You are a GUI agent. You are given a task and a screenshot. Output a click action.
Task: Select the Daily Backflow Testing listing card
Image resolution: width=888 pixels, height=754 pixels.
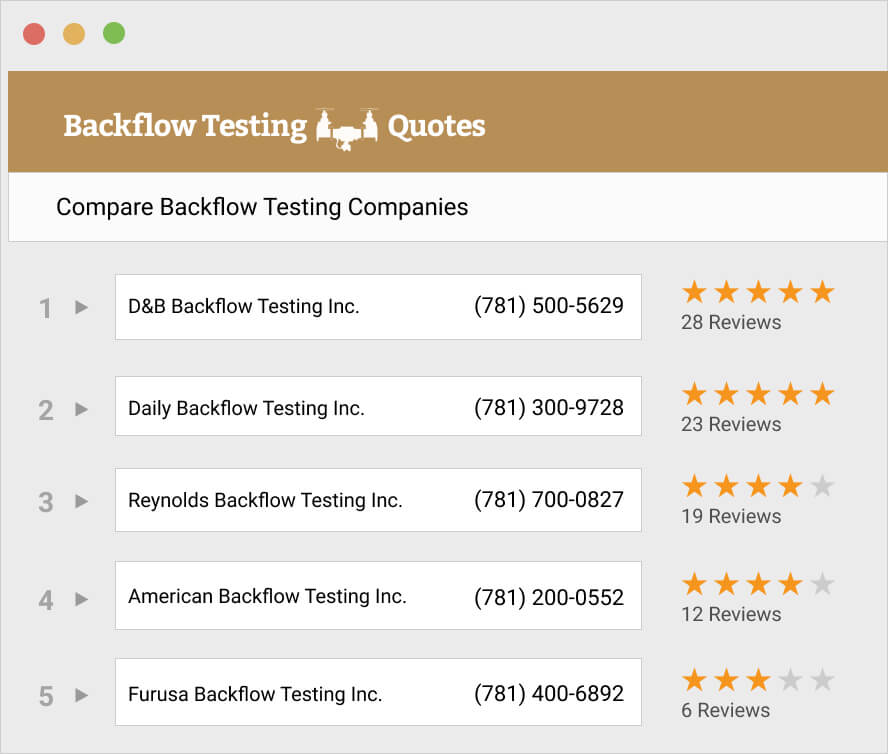[378, 406]
